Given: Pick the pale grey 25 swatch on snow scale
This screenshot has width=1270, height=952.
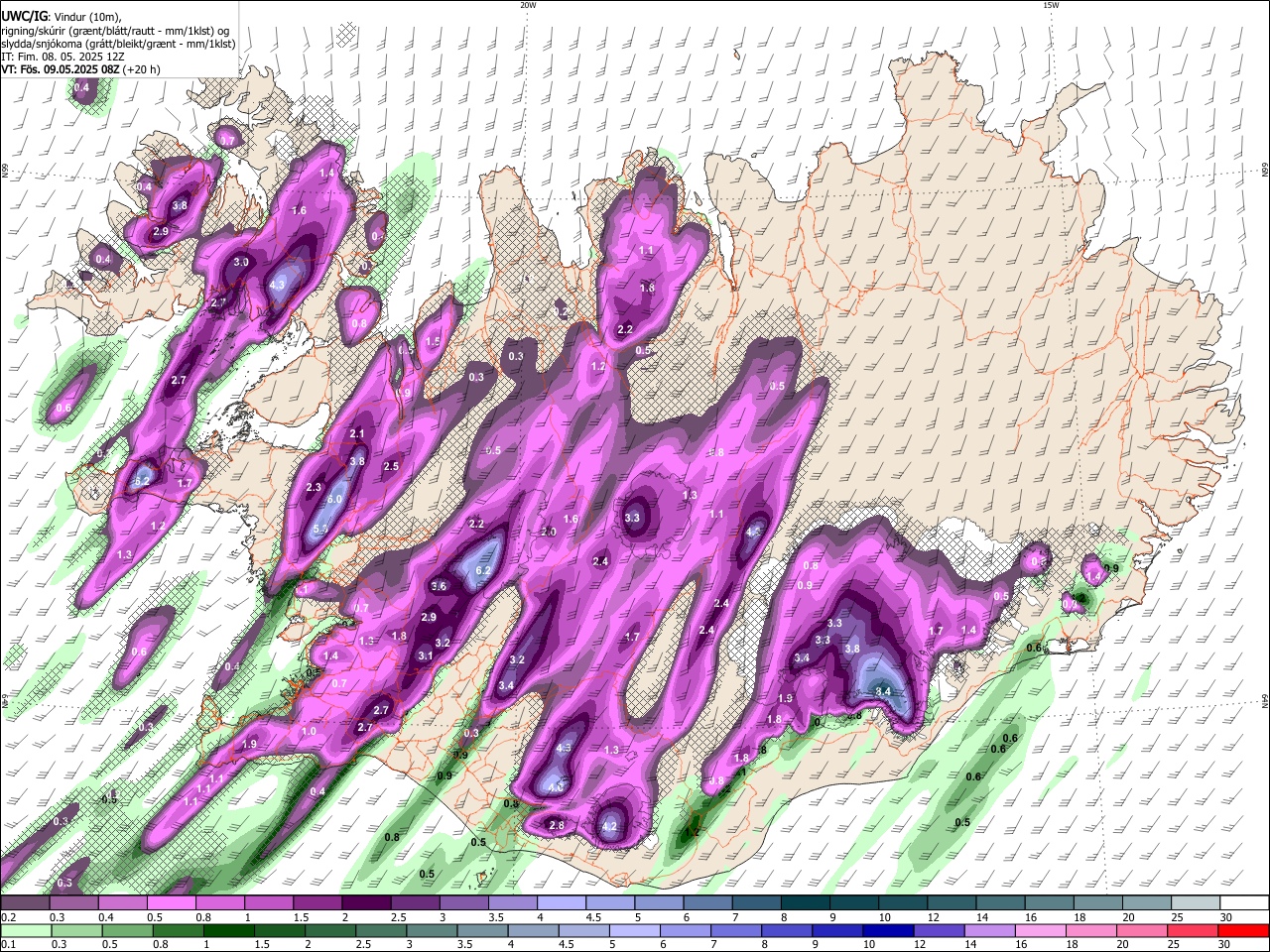Looking at the screenshot, I should (1196, 903).
